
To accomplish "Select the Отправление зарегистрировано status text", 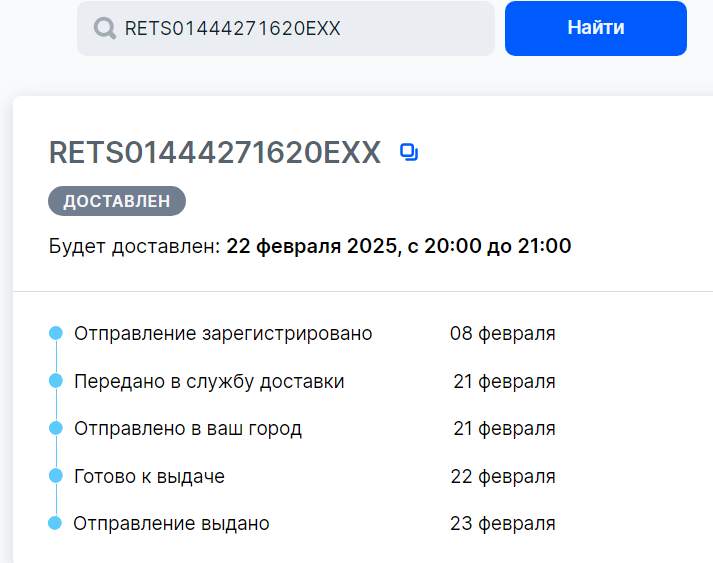I will point(223,333).
